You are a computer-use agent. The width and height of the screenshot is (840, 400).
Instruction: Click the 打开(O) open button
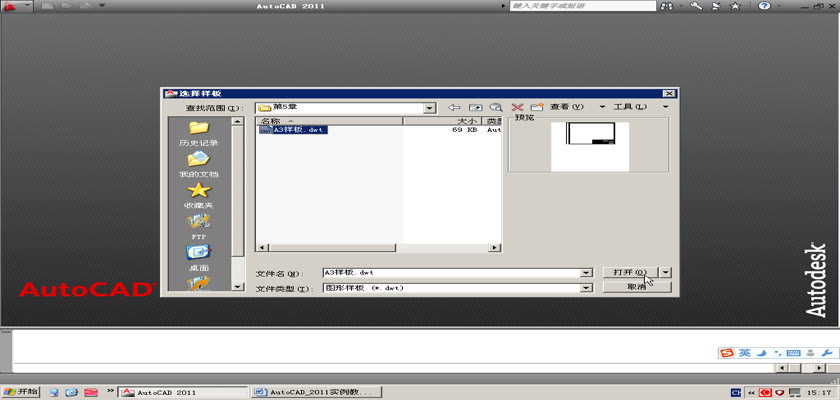pos(631,273)
